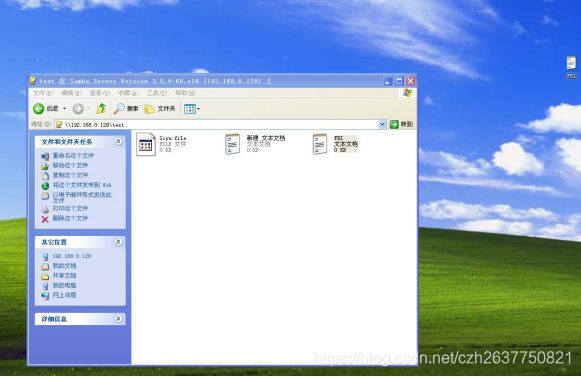Click the publish this file to Web link
581x377 pixels.
click(82, 185)
